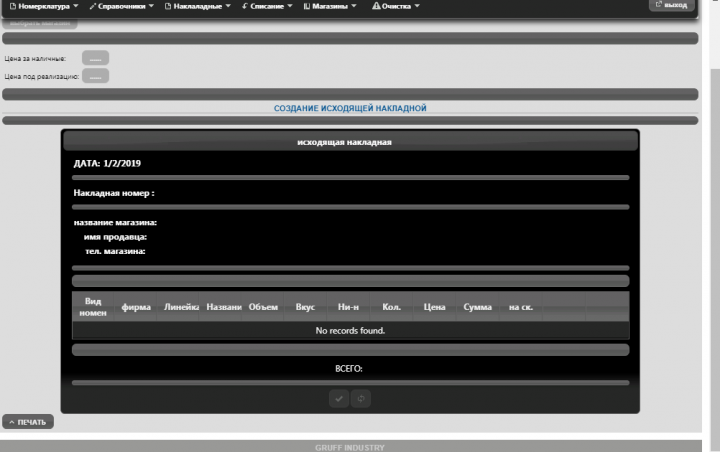Click the exit icon in выход button

click(x=658, y=4)
